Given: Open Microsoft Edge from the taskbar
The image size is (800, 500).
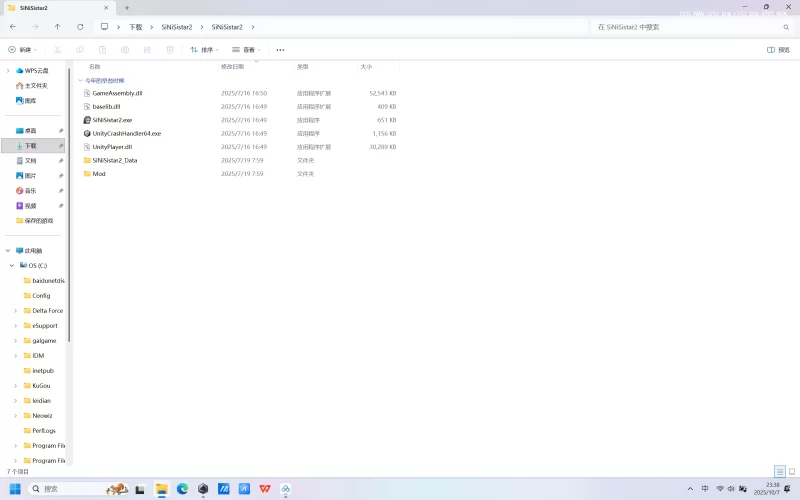Looking at the screenshot, I should pyautogui.click(x=182, y=489).
